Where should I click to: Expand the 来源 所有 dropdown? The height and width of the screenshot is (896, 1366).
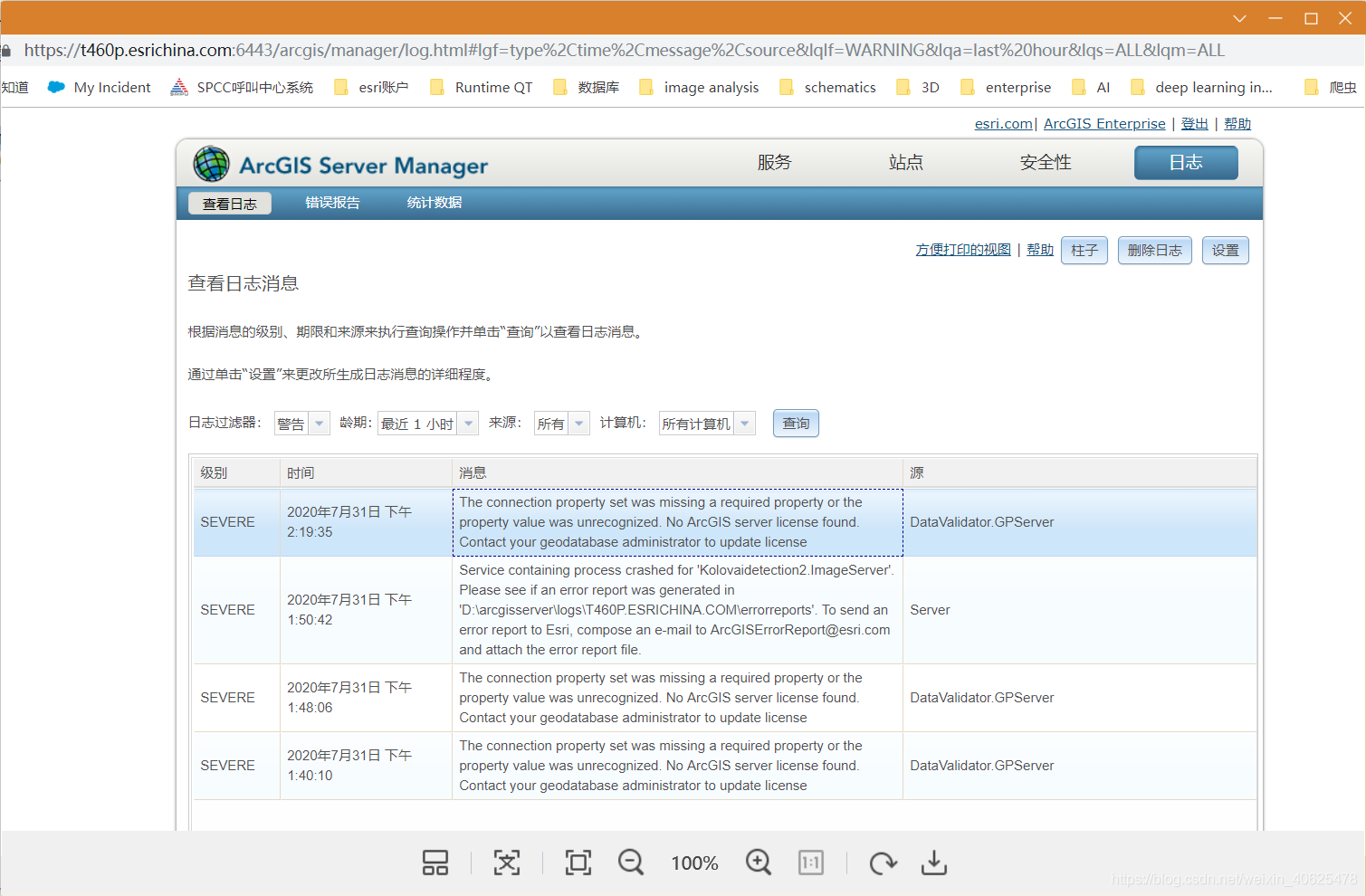pos(579,424)
